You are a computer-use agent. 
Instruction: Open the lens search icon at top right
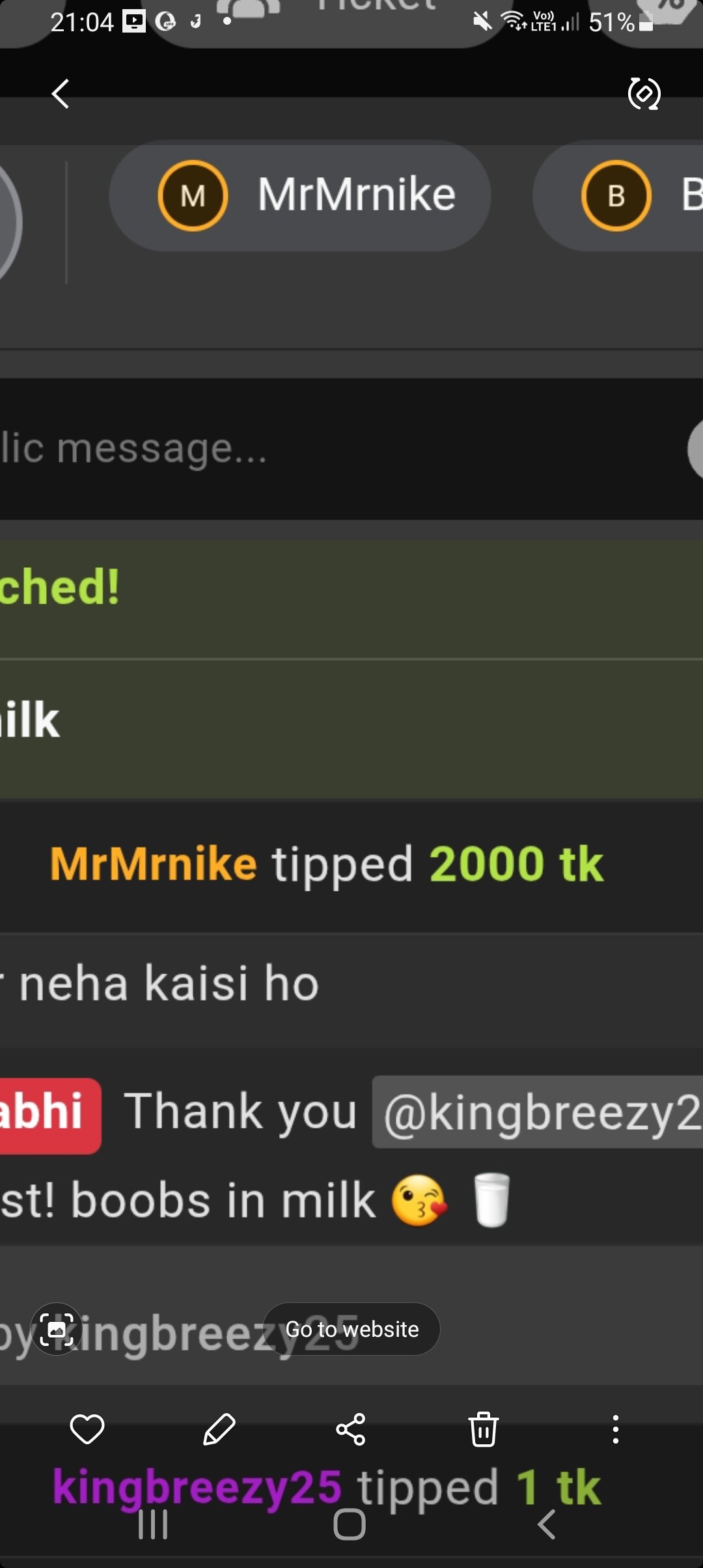tap(644, 94)
